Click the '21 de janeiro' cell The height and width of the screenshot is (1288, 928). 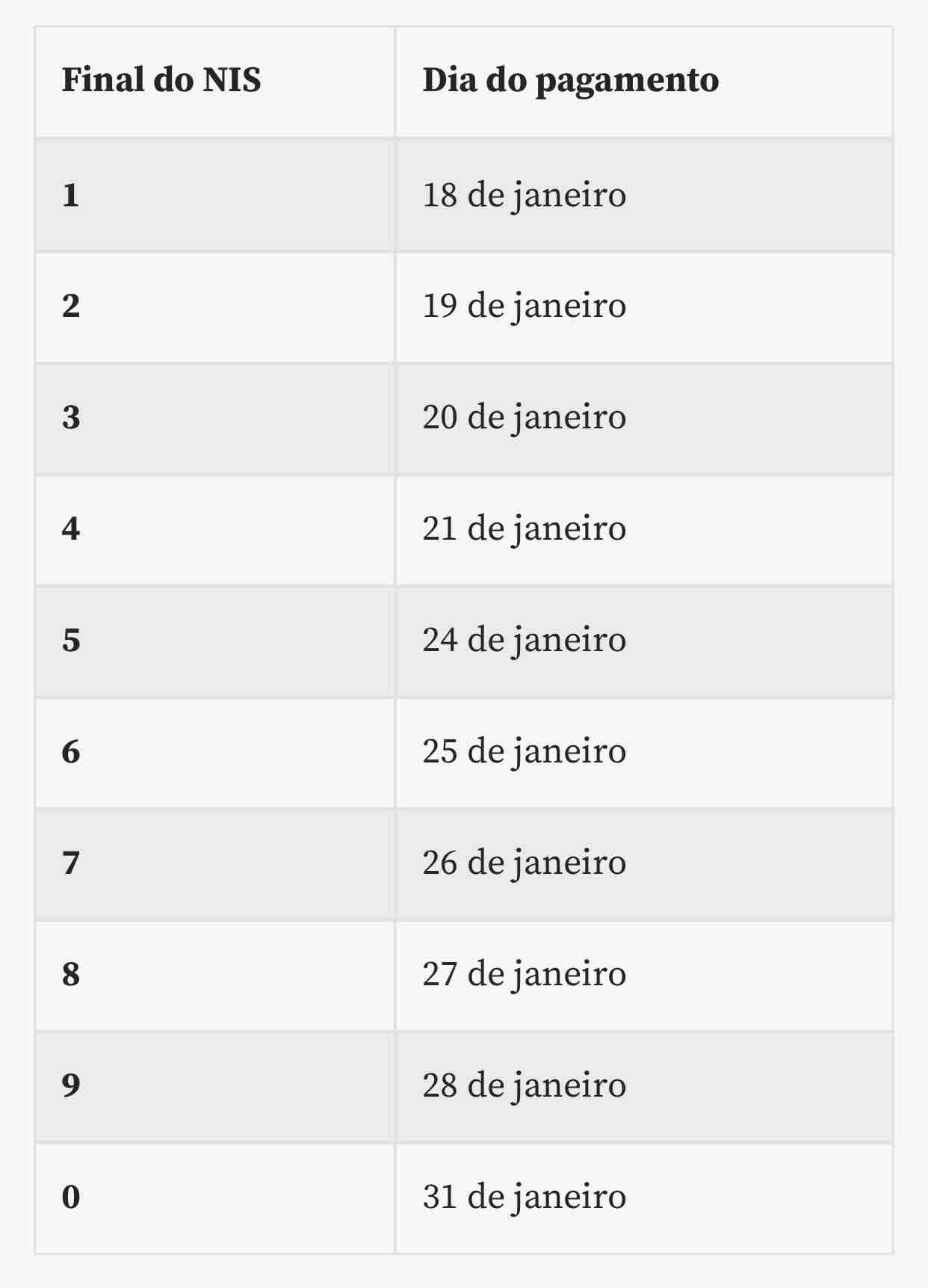(x=644, y=530)
